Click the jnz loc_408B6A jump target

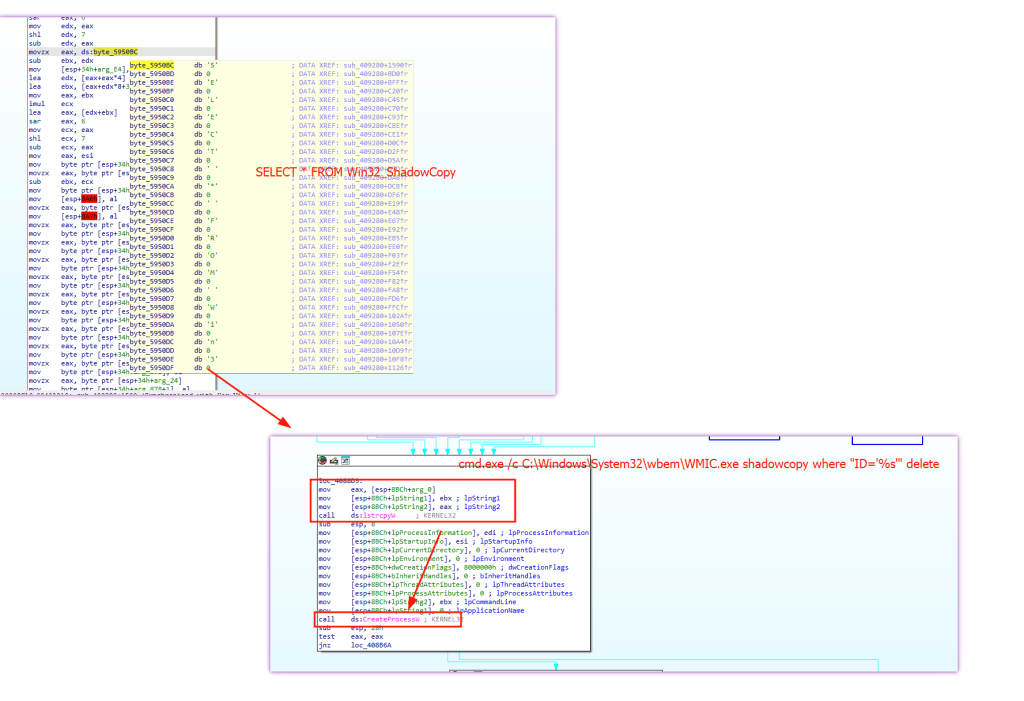[371, 645]
